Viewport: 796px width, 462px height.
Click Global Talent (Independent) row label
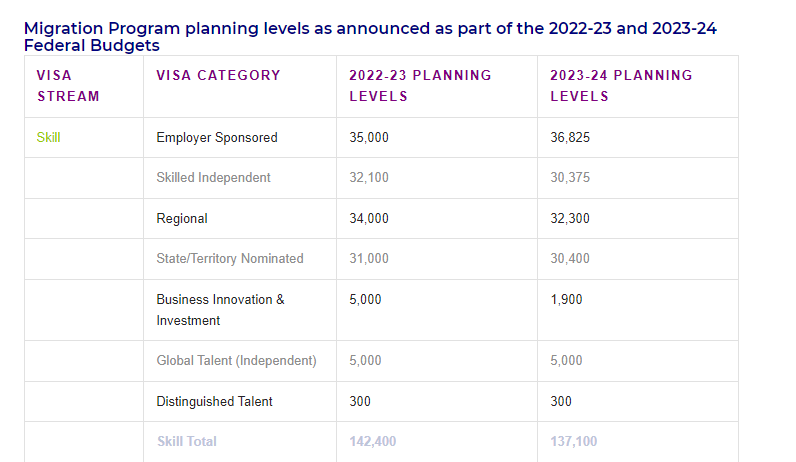(x=237, y=360)
